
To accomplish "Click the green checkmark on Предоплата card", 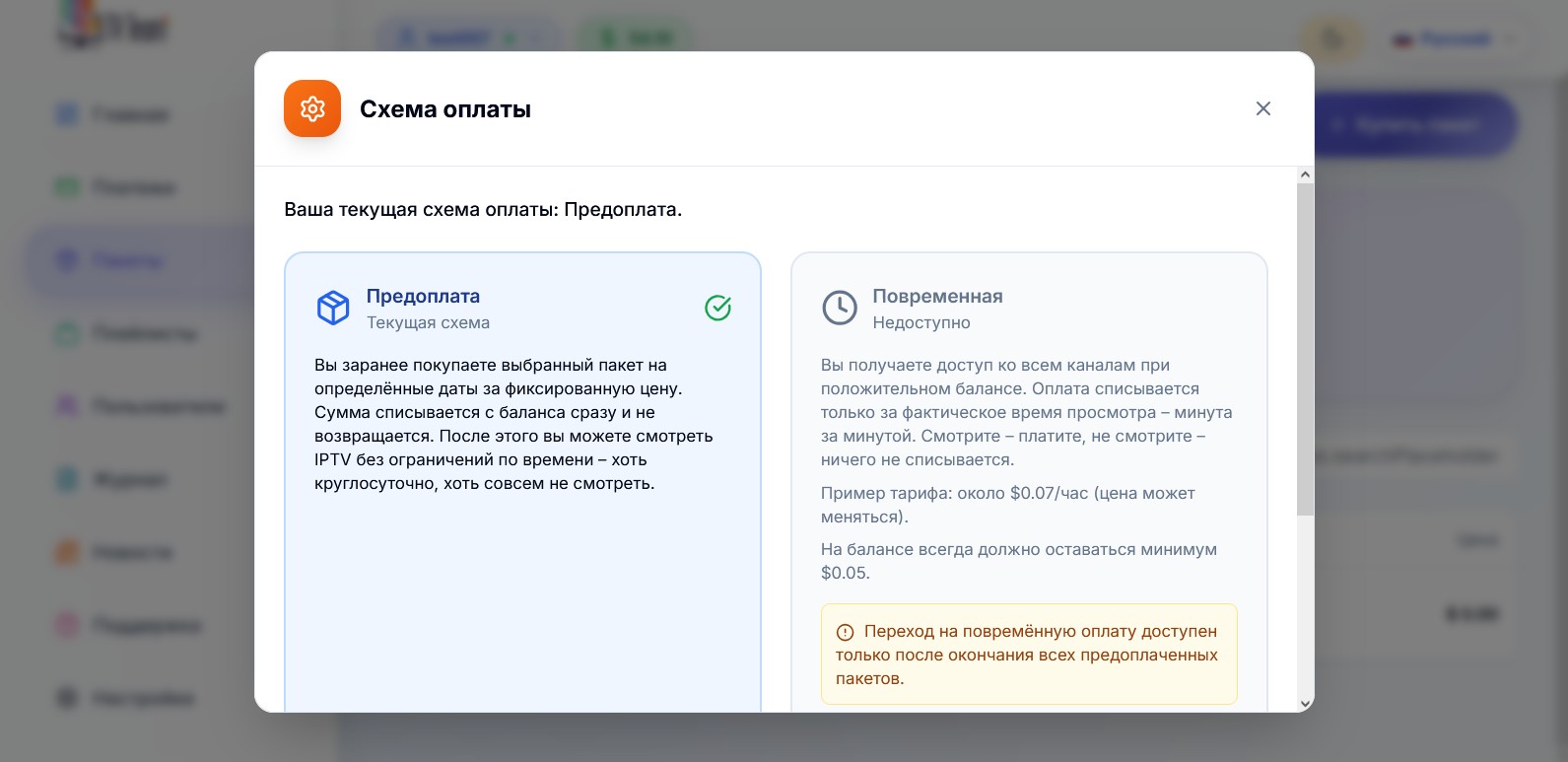I will point(717,308).
